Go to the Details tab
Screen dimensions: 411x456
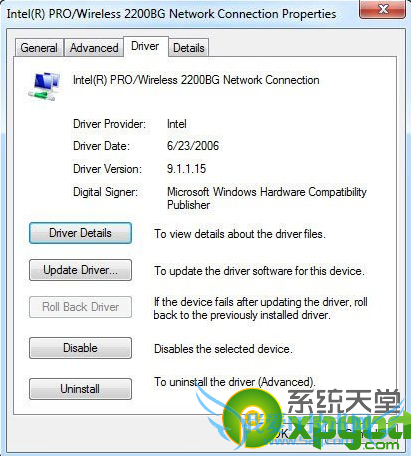click(x=189, y=48)
